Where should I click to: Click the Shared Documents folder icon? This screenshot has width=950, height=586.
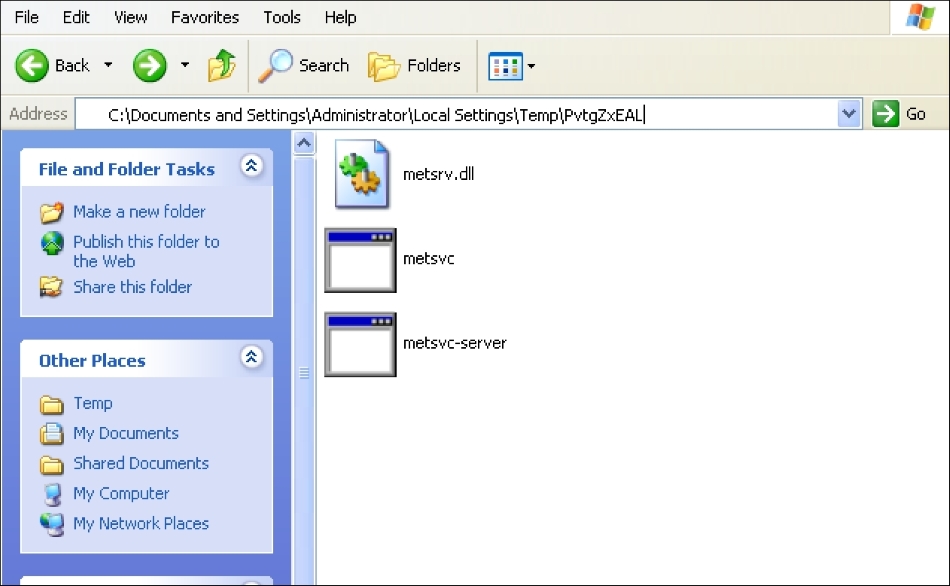[x=51, y=464]
